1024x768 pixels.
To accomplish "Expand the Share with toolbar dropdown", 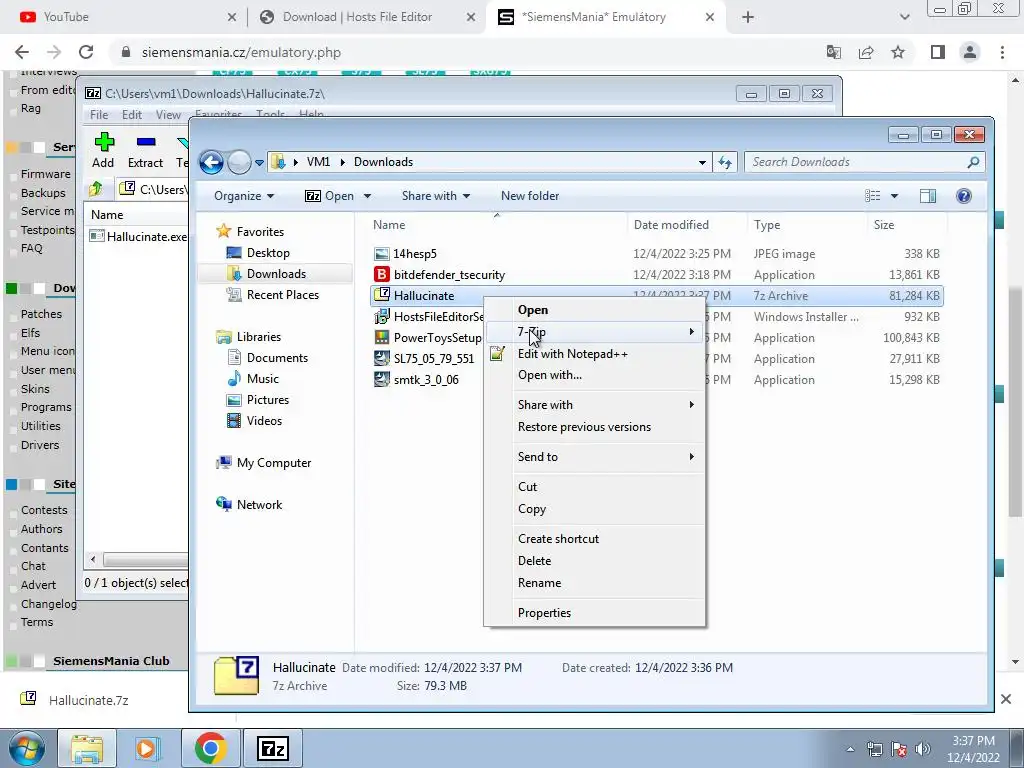I will click(x=436, y=196).
